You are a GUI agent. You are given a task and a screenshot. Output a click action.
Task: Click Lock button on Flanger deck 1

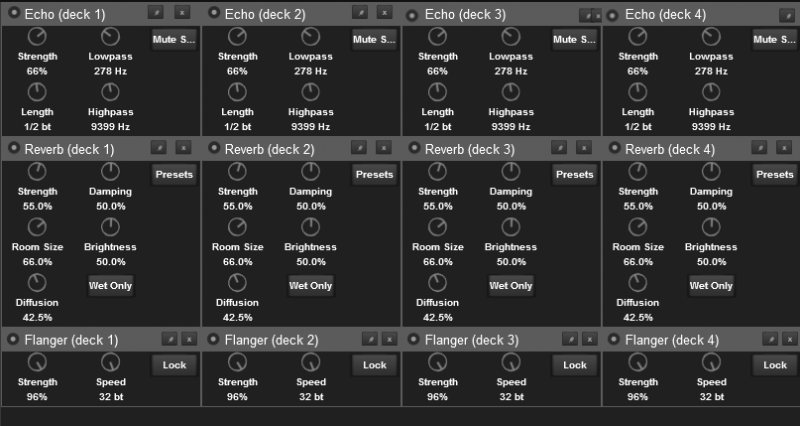[x=174, y=365]
